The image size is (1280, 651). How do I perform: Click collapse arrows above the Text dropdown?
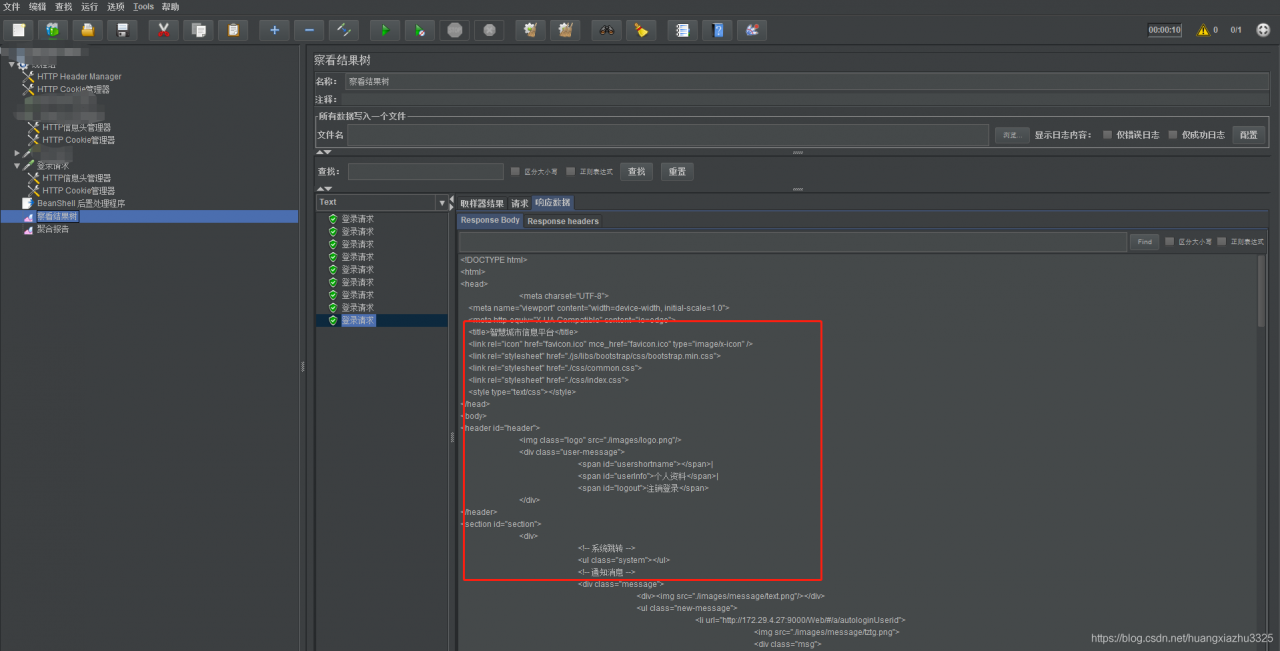(x=324, y=188)
